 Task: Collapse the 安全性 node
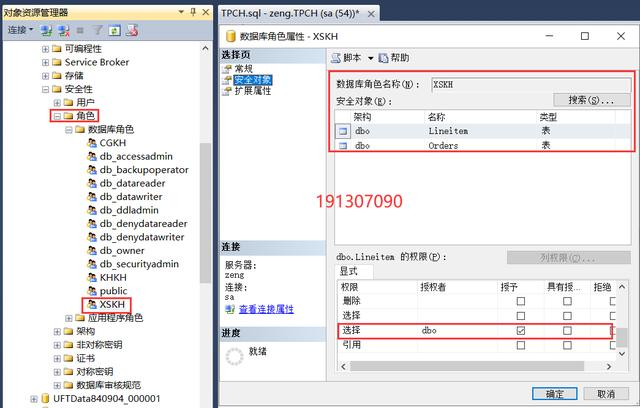coord(45,90)
